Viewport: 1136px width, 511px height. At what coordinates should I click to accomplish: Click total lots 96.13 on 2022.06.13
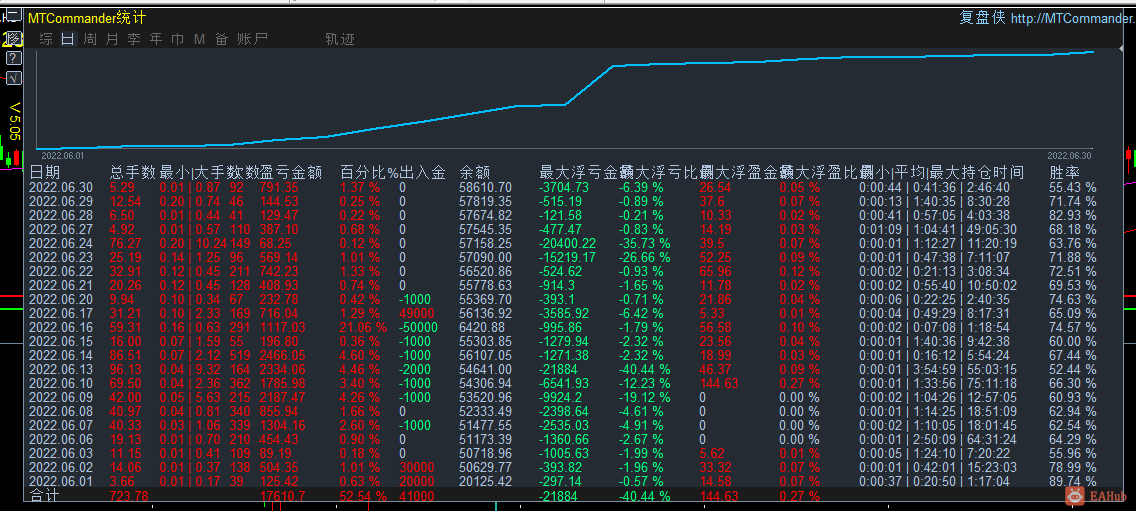click(x=125, y=369)
